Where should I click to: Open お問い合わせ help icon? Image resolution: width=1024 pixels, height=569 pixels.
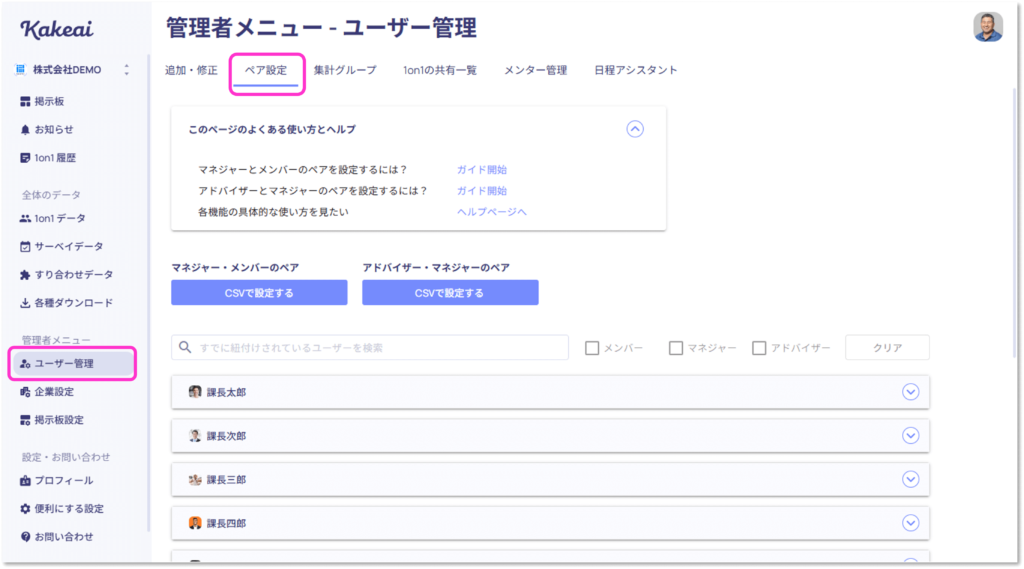pos(25,536)
